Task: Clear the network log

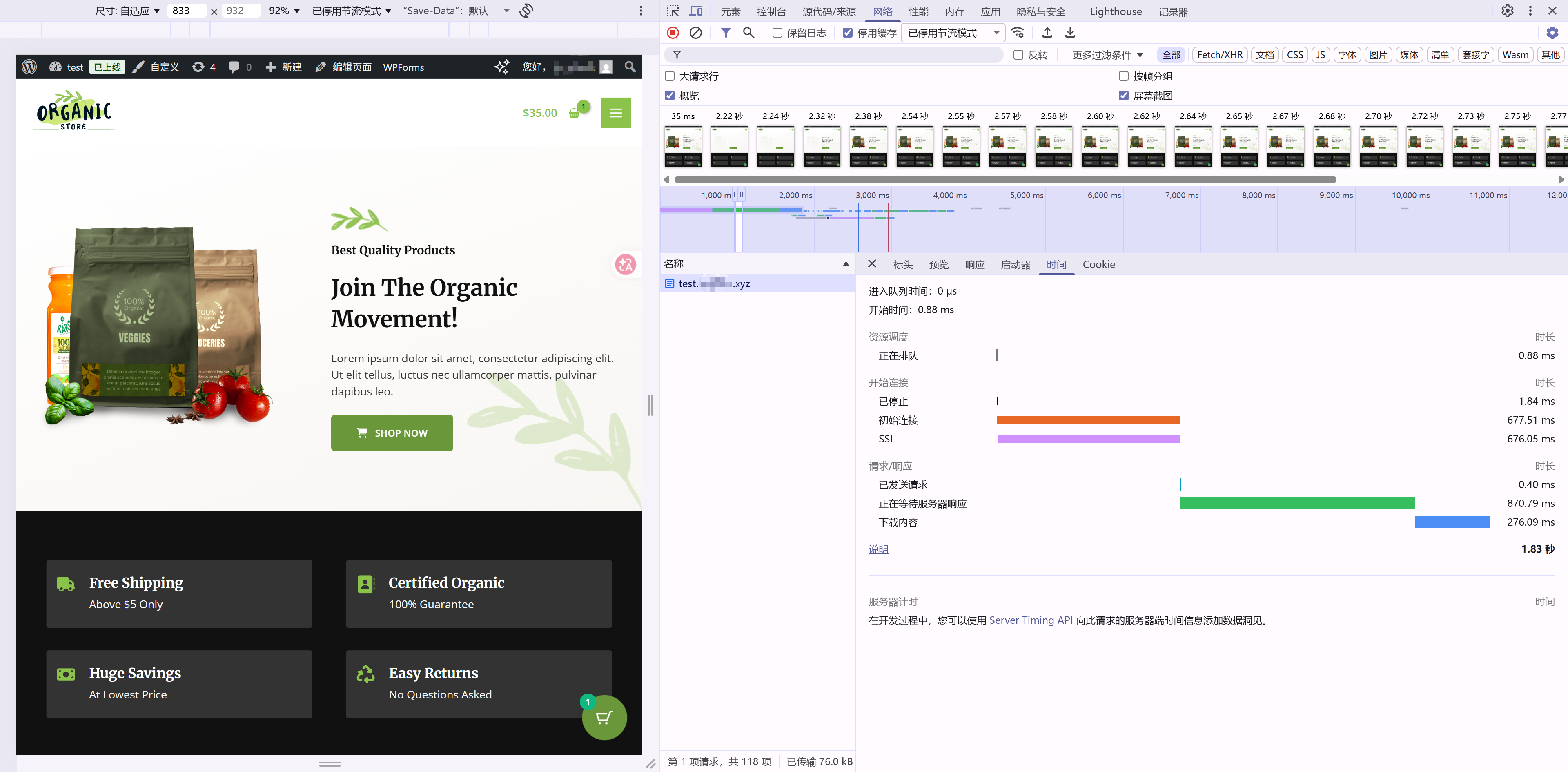Action: coord(695,33)
